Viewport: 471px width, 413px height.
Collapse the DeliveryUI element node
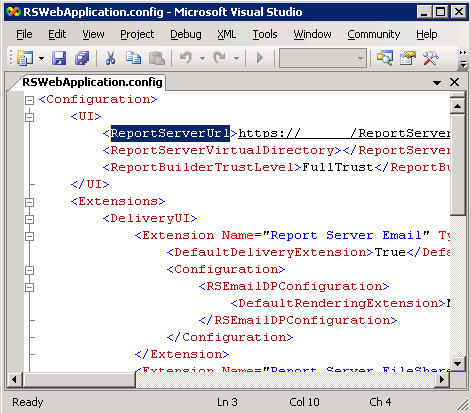[x=30, y=219]
